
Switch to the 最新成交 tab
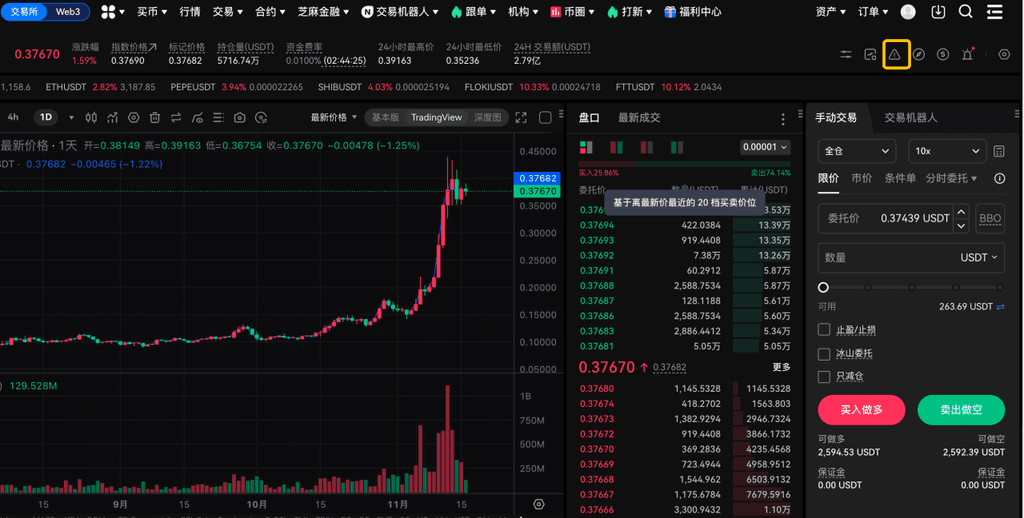(639, 118)
